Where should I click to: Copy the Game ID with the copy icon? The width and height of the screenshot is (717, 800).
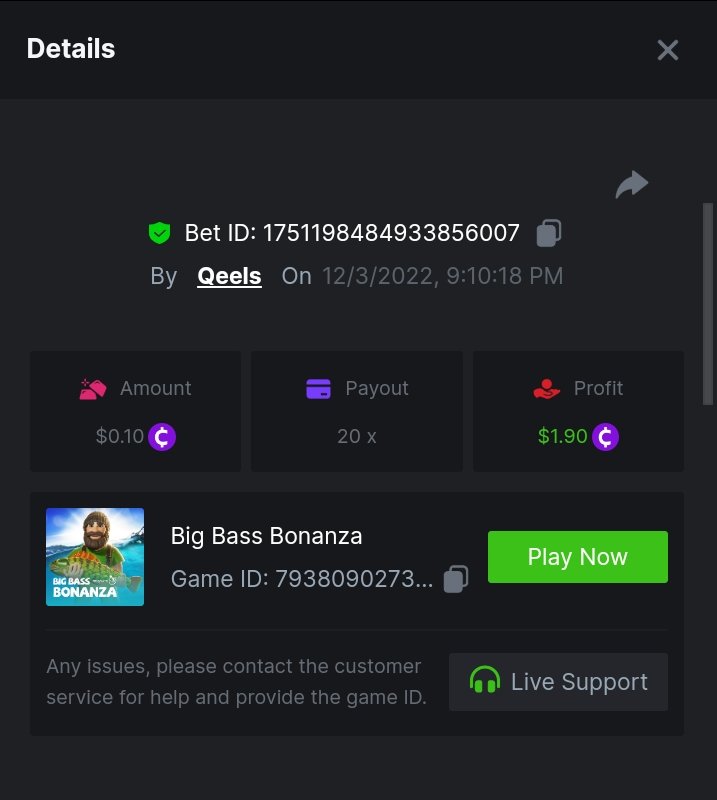pos(456,579)
